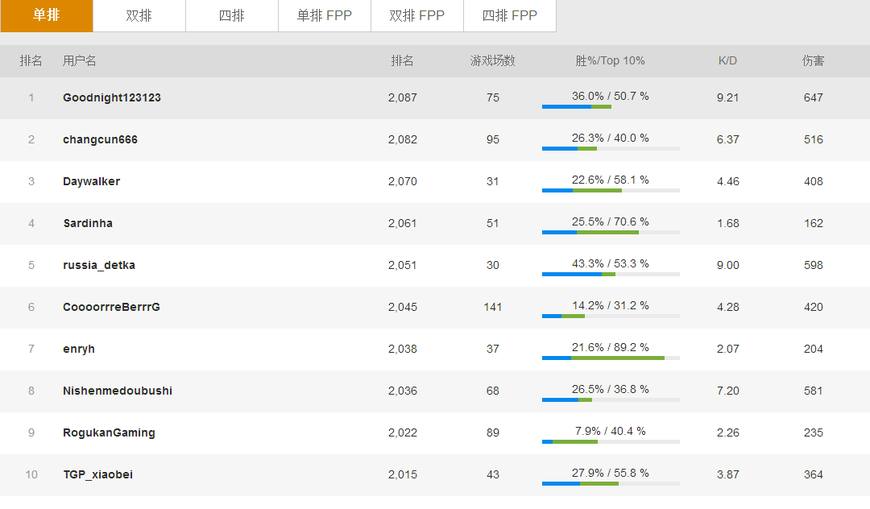Image resolution: width=870 pixels, height=509 pixels.
Task: Select RogukanGaming in the ranking
Action: tap(109, 433)
